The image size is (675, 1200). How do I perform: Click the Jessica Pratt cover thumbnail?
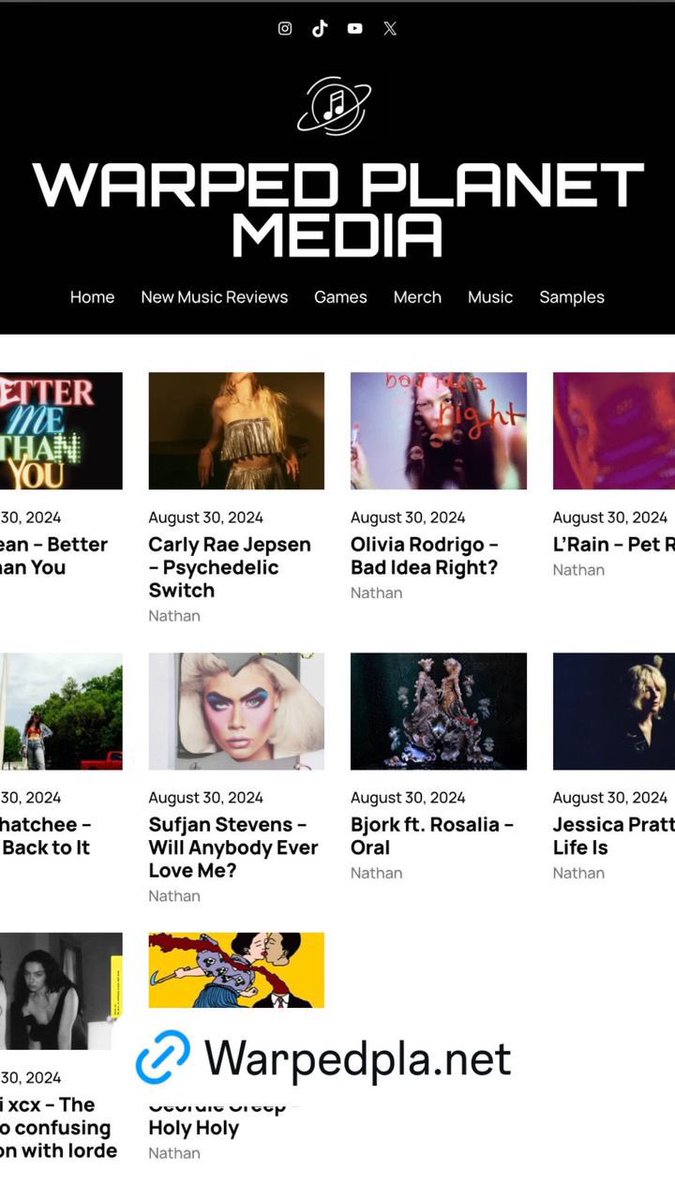tap(614, 711)
